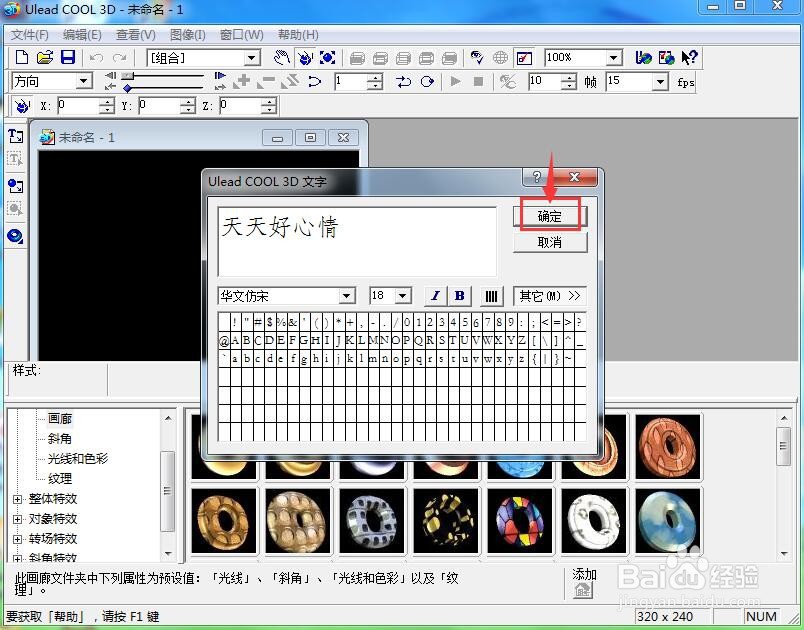Open a file with folder icon
This screenshot has width=804, height=630.
[x=45, y=57]
